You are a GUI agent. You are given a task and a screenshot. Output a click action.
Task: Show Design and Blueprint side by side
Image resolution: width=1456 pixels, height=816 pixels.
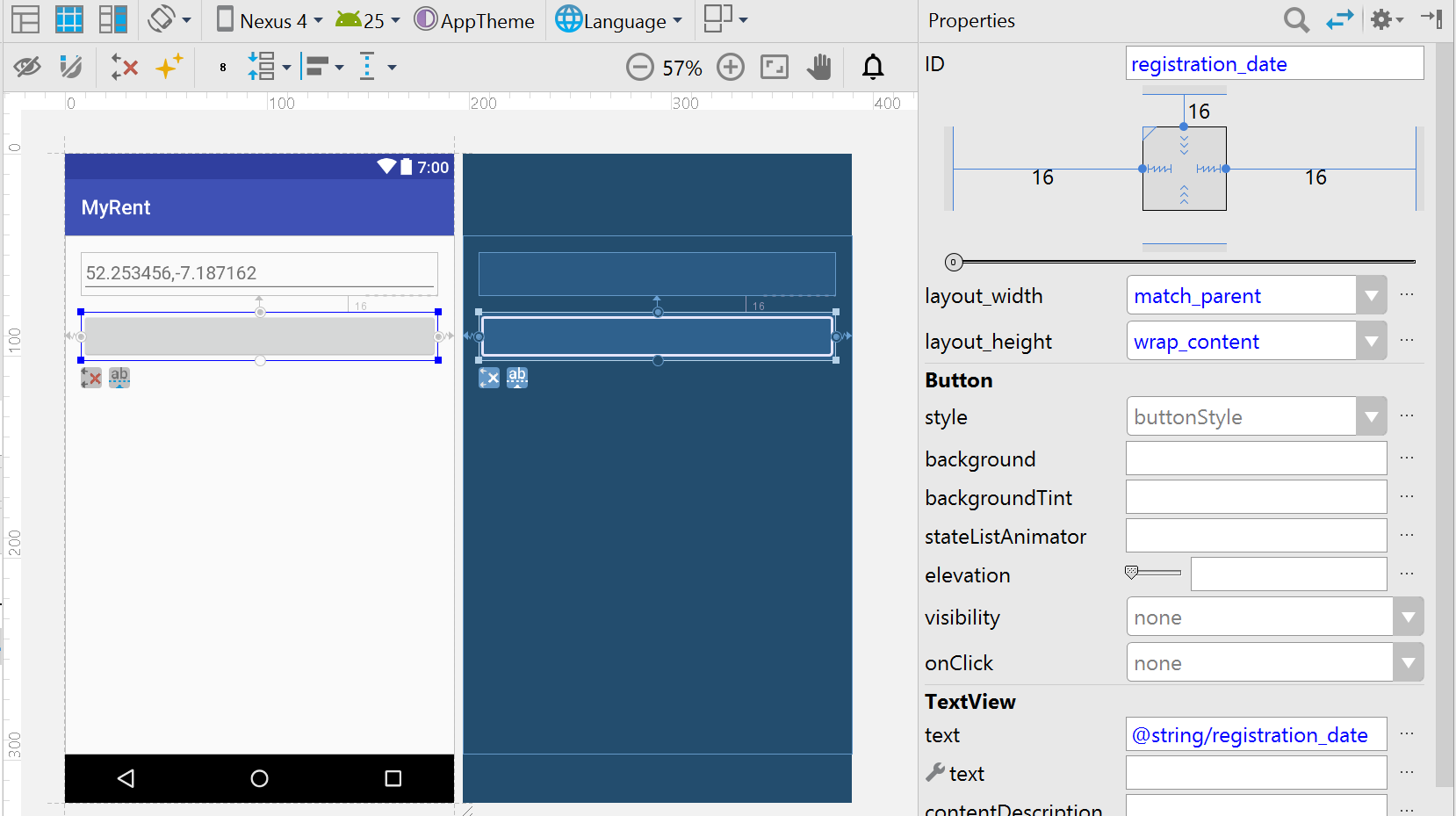113,19
